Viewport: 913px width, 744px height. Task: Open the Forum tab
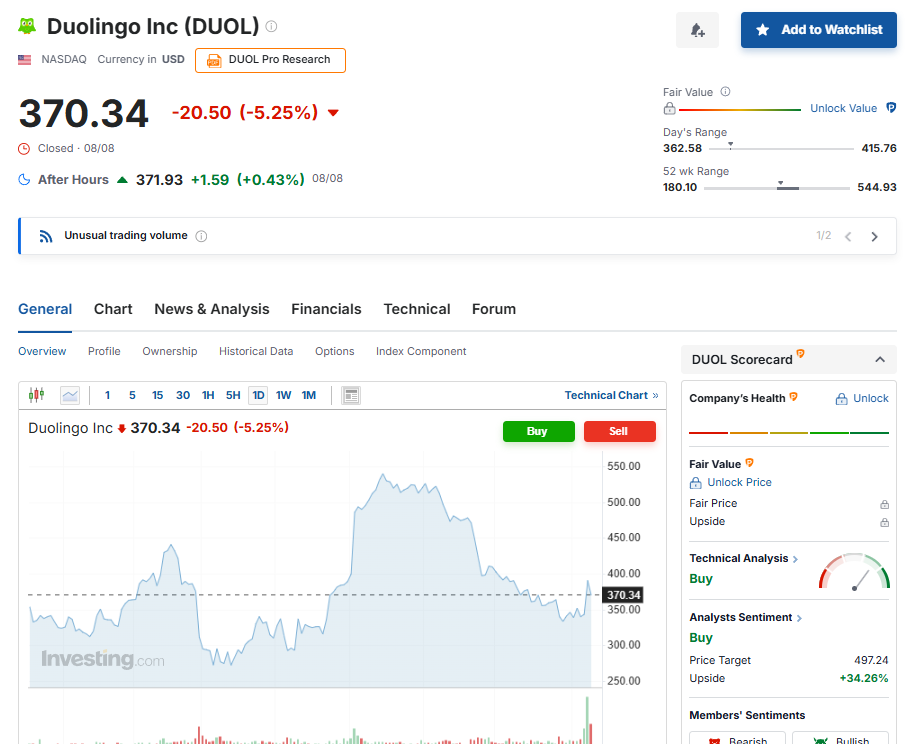[x=494, y=309]
